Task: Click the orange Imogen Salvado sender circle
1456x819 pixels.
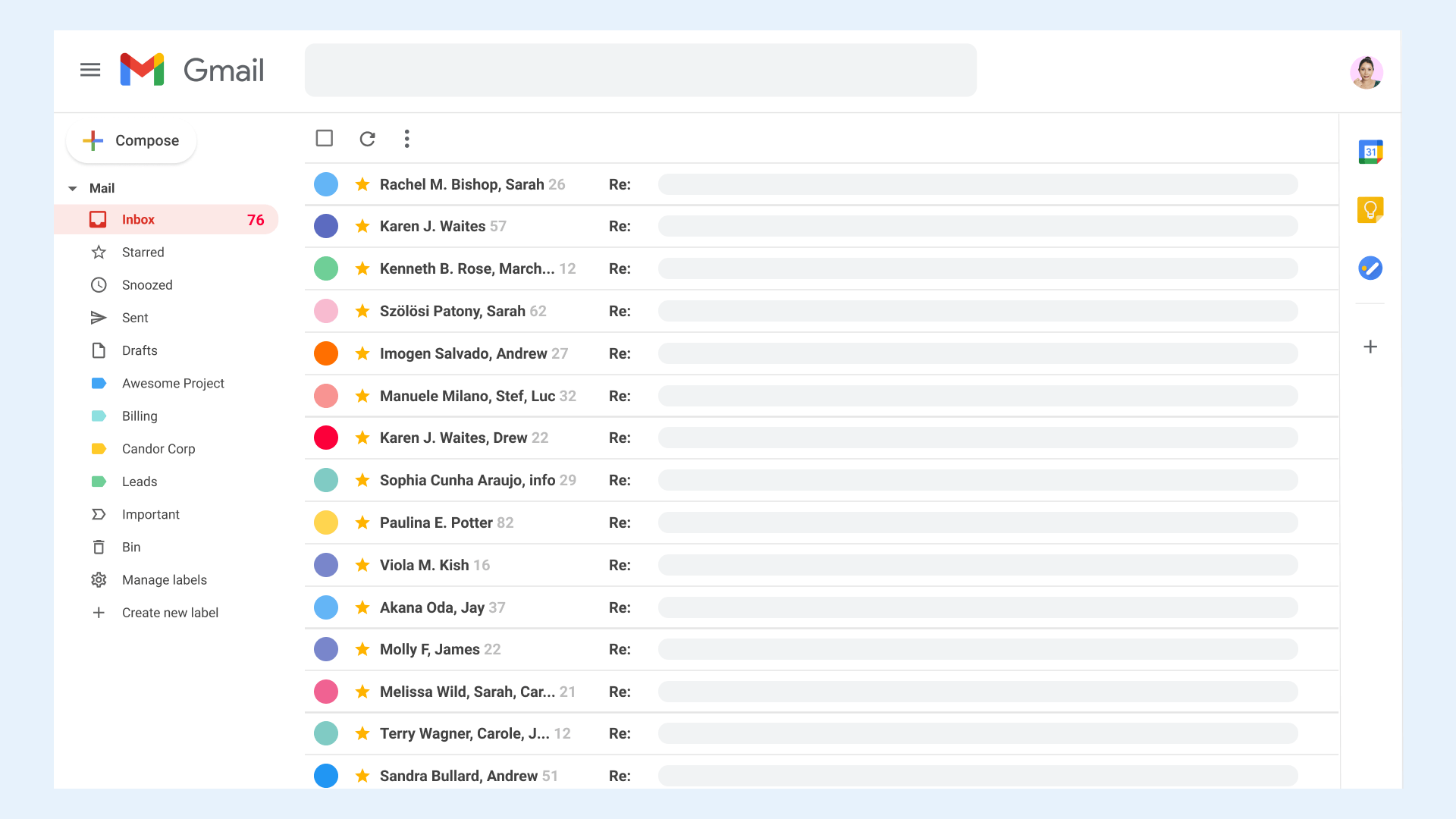Action: pyautogui.click(x=326, y=353)
